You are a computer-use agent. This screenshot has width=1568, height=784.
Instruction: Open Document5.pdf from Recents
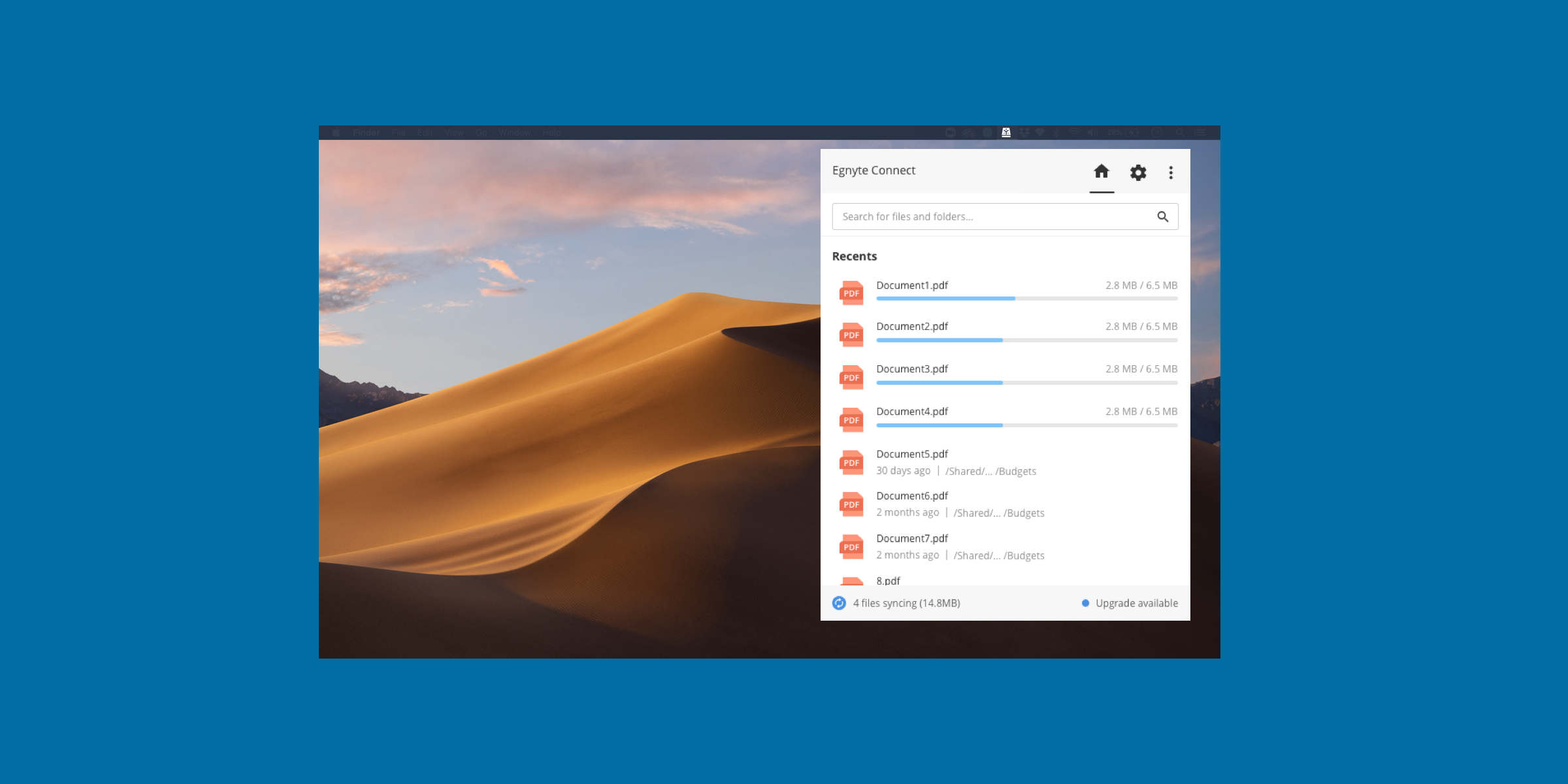click(x=912, y=454)
